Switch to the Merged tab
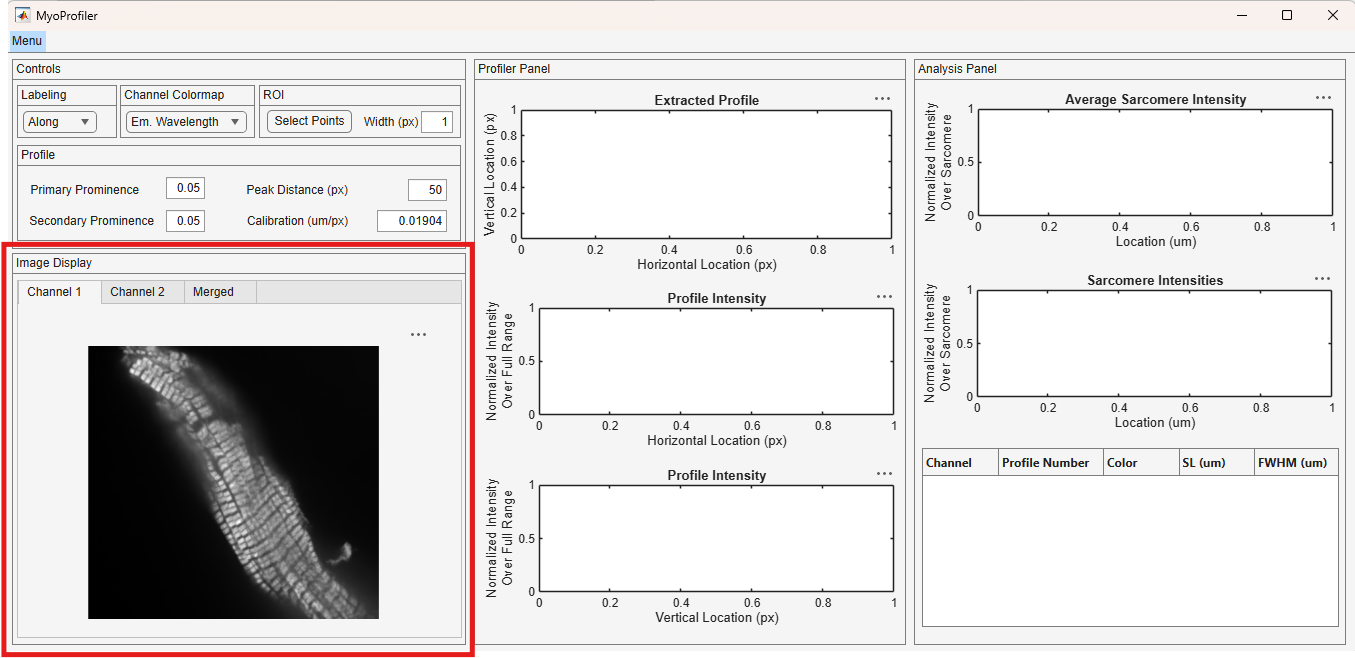Viewport: 1355px width, 658px height. tap(213, 292)
